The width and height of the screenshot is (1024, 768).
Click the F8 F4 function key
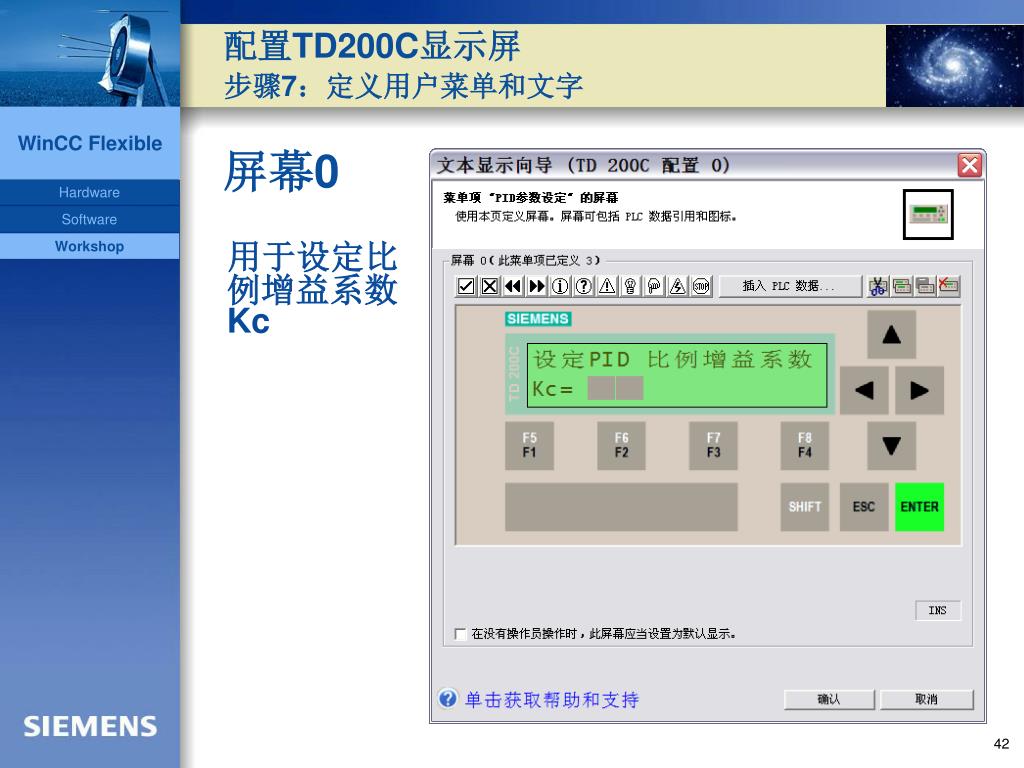coord(805,446)
